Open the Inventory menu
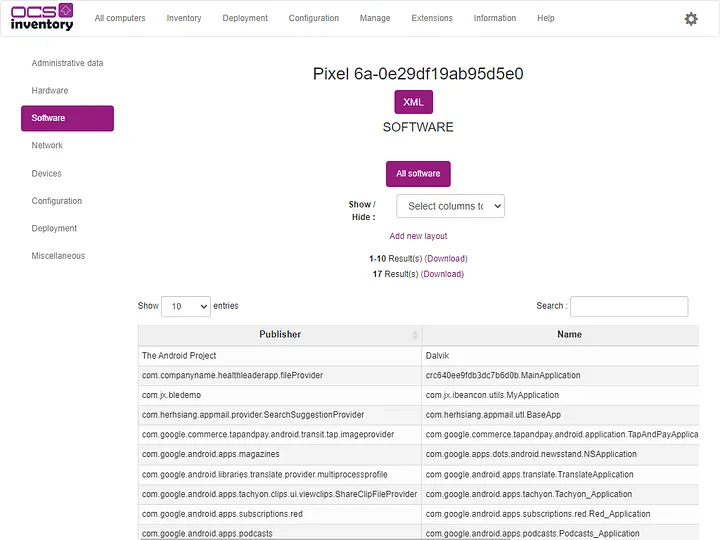 tap(184, 18)
